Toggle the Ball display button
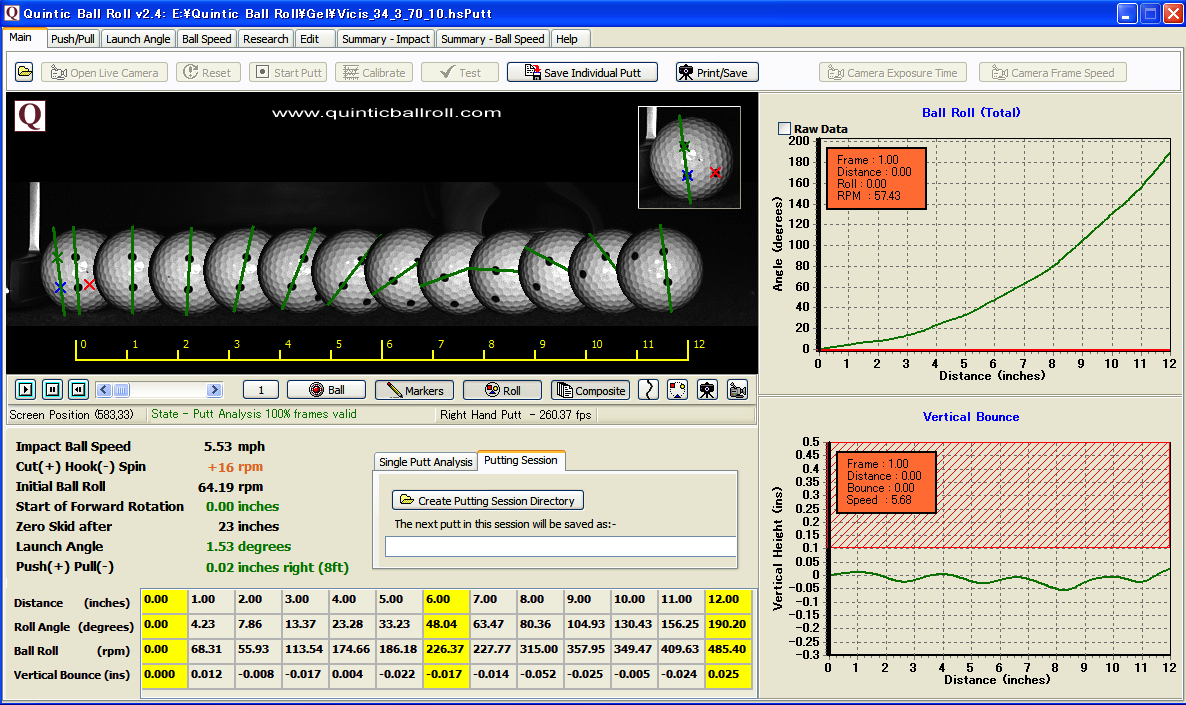 click(x=326, y=390)
